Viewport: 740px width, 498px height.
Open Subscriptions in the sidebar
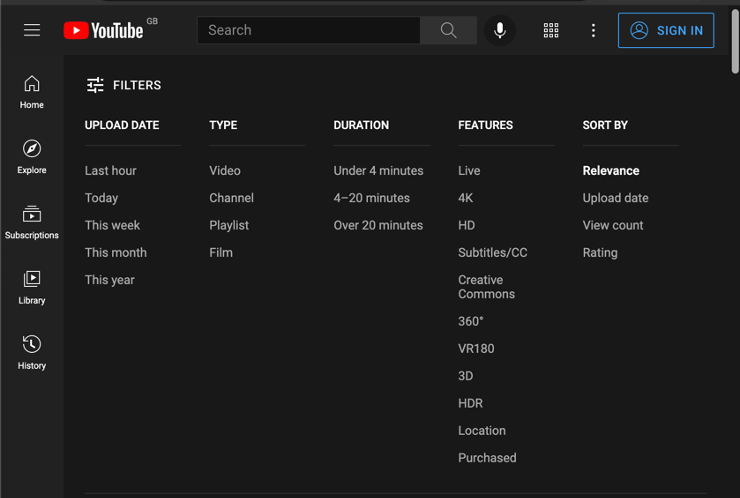click(32, 222)
